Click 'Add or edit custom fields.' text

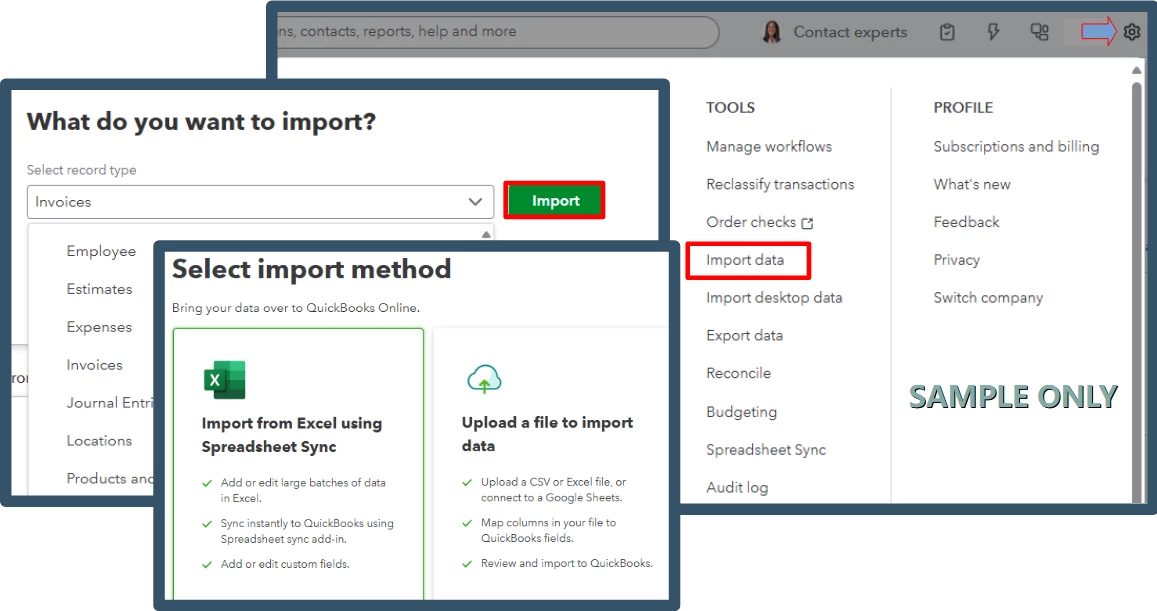pos(285,564)
